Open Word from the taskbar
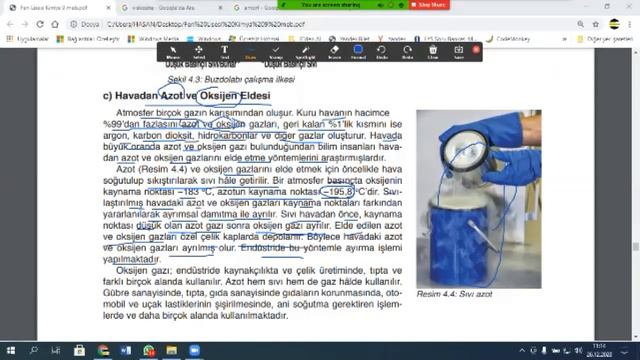 (126, 351)
